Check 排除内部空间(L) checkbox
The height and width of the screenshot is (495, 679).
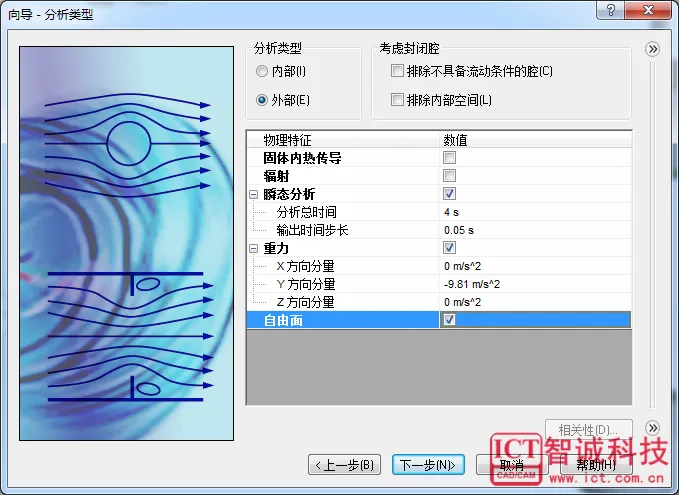pyautogui.click(x=397, y=100)
